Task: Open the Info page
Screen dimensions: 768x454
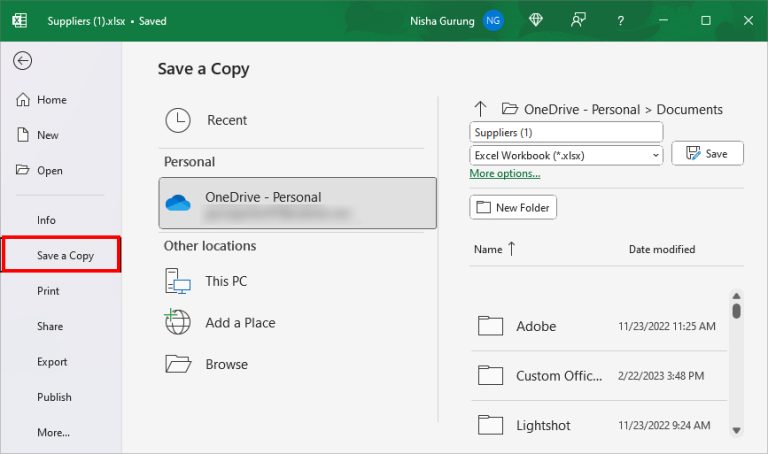Action: [46, 220]
